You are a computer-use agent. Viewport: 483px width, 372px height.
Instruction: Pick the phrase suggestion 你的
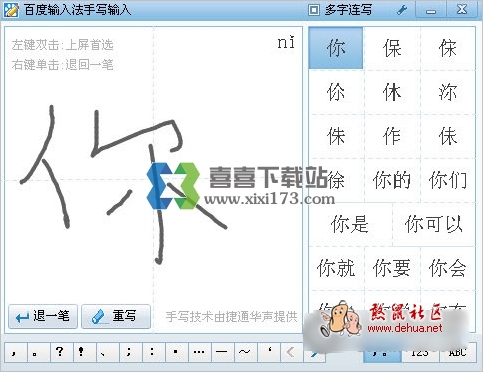pos(392,180)
